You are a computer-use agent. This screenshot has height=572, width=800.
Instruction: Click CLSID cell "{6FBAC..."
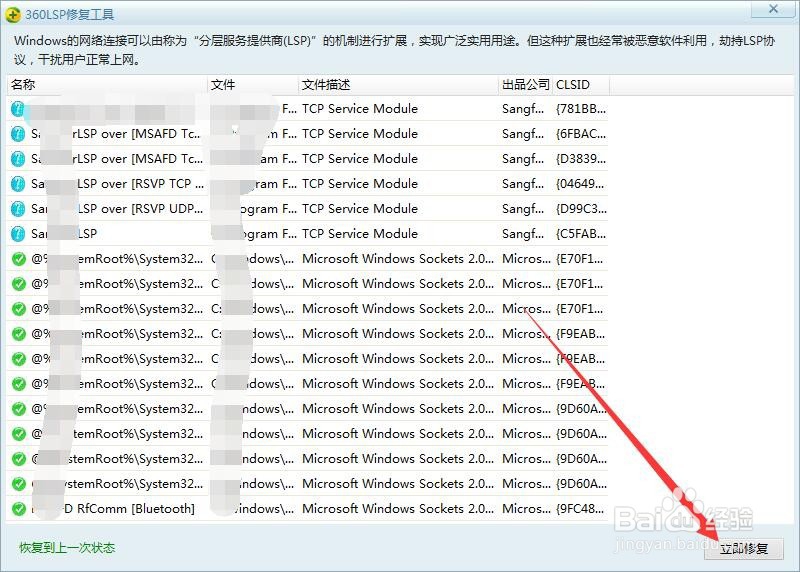[581, 134]
